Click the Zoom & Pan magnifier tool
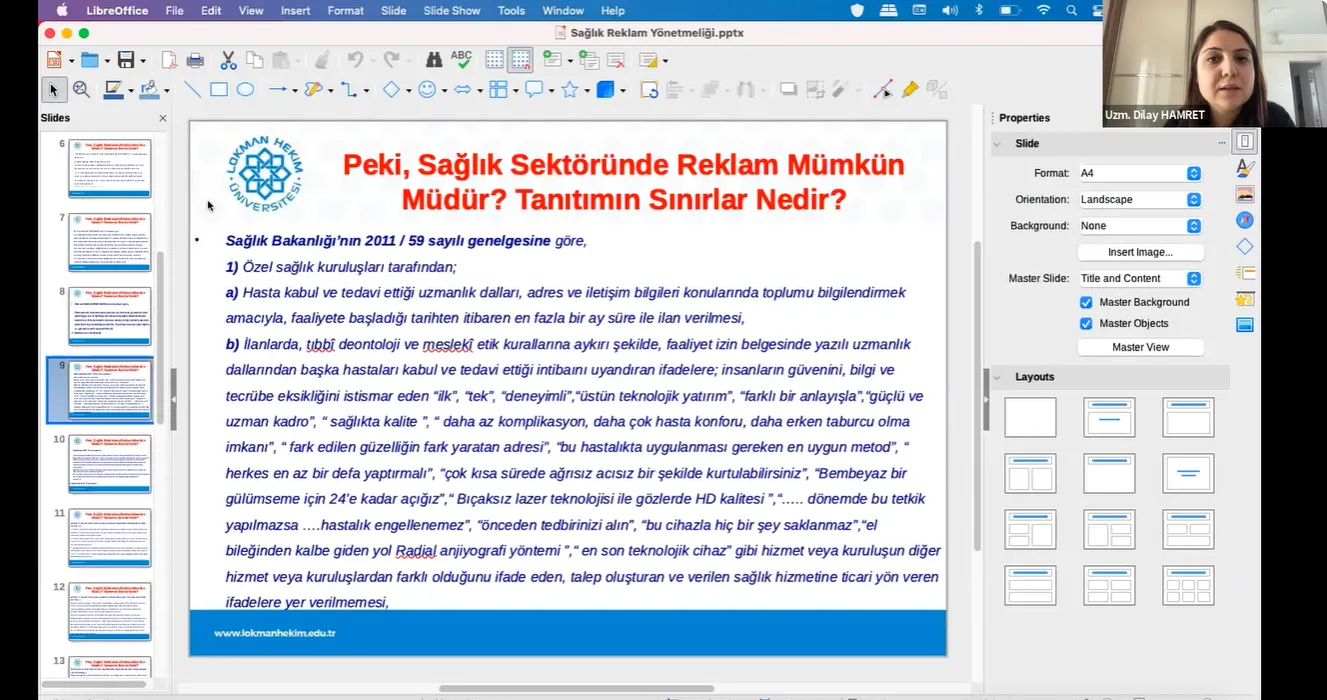This screenshot has height=700, width=1327. (81, 90)
